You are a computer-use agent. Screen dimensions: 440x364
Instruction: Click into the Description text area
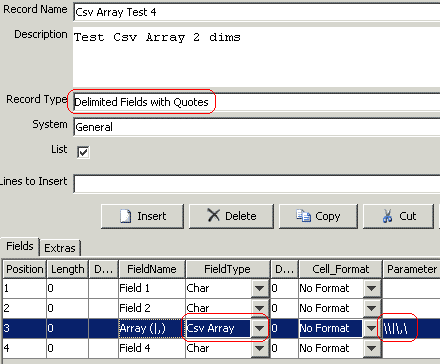257,57
